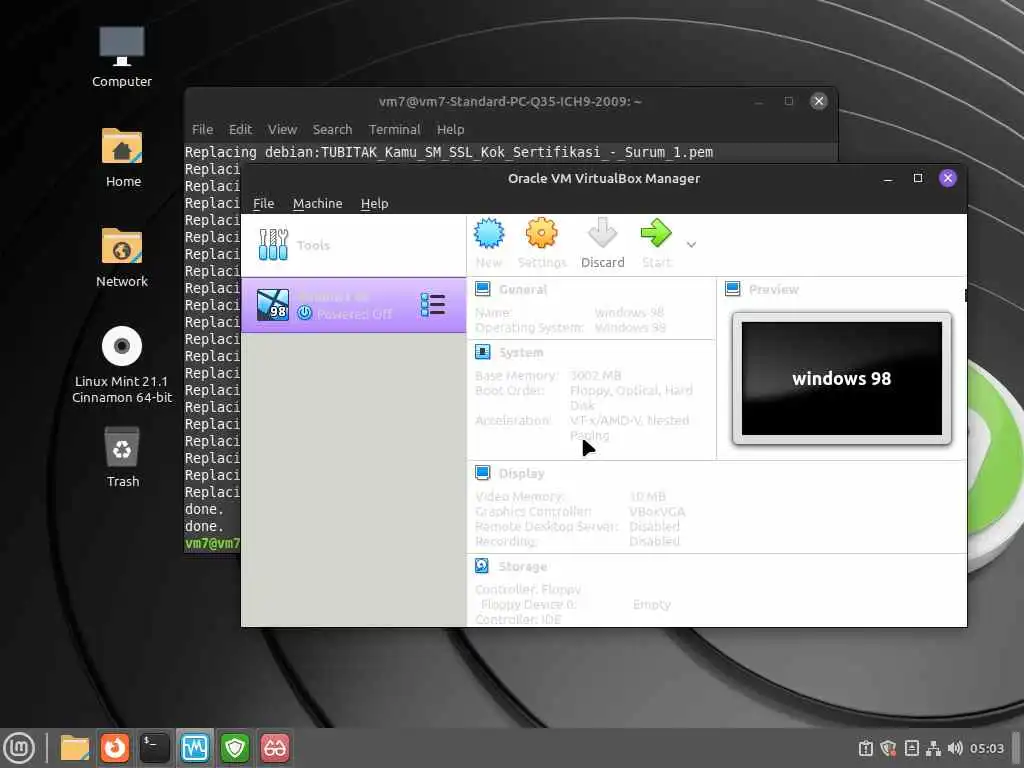
Task: Open the Network desktop icon
Action: 121,257
